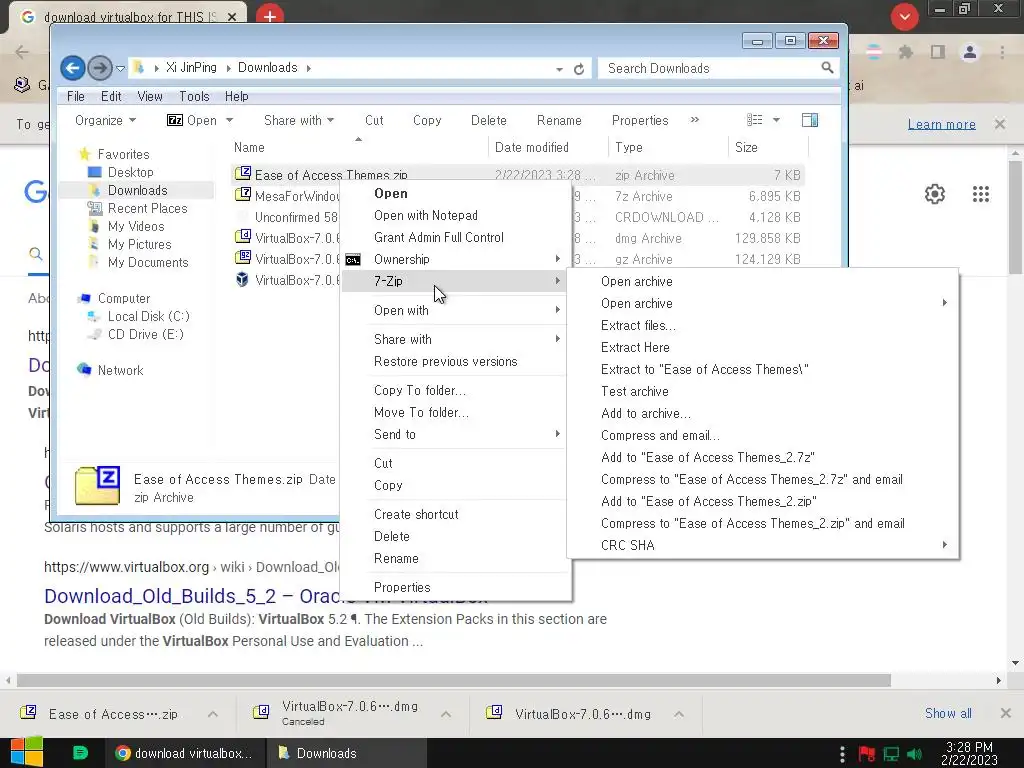Open the View menu in Explorer

pos(150,97)
